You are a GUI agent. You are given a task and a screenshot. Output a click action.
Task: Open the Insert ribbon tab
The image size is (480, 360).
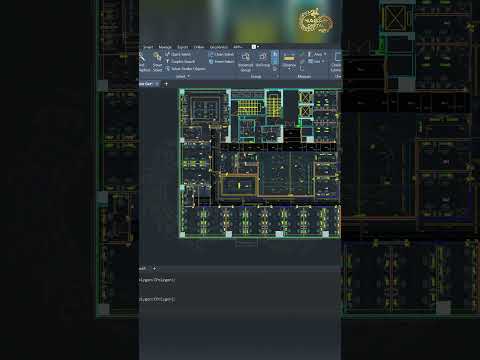pyautogui.click(x=148, y=47)
